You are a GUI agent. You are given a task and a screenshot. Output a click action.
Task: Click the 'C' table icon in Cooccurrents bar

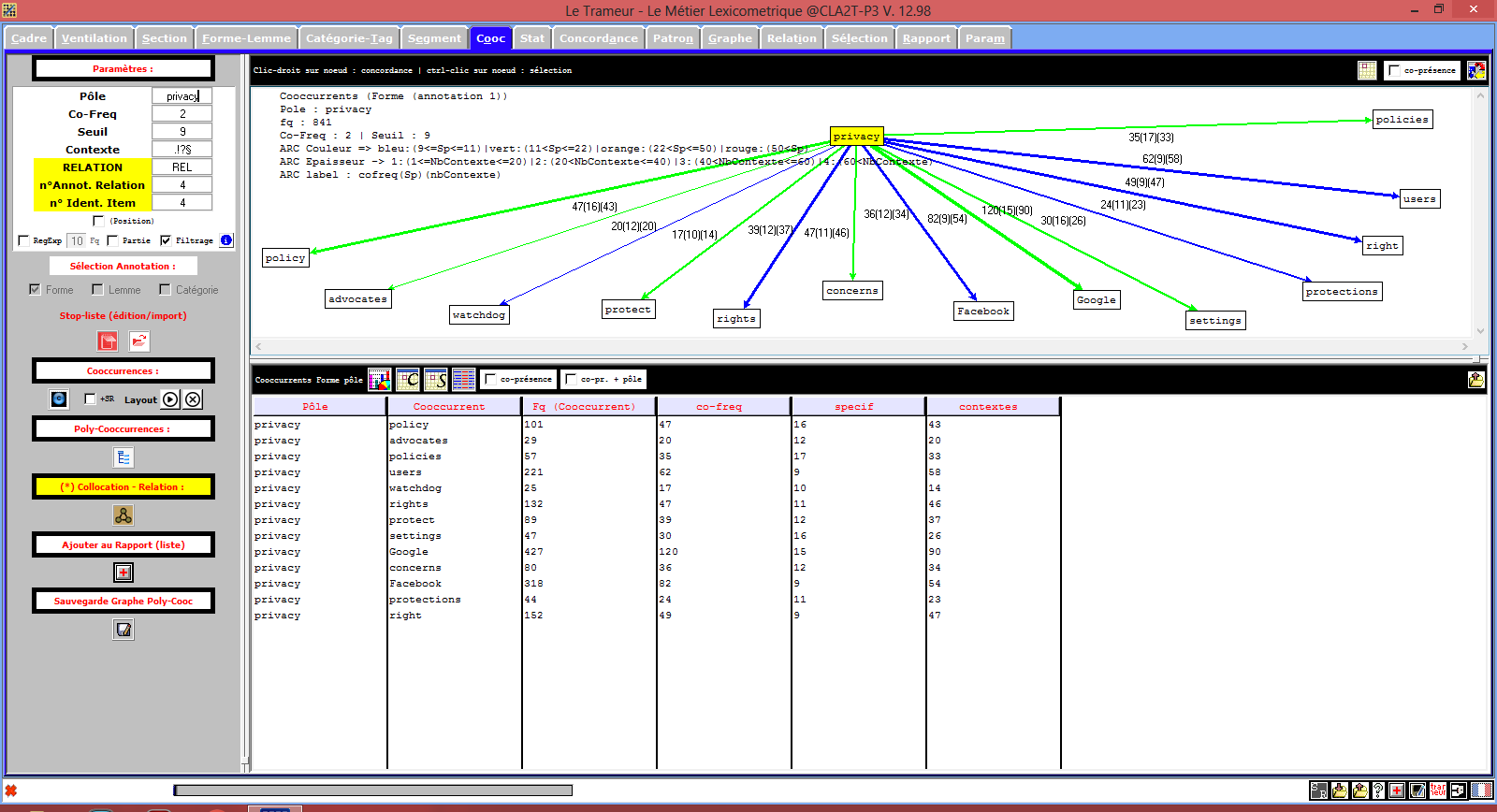tap(408, 379)
